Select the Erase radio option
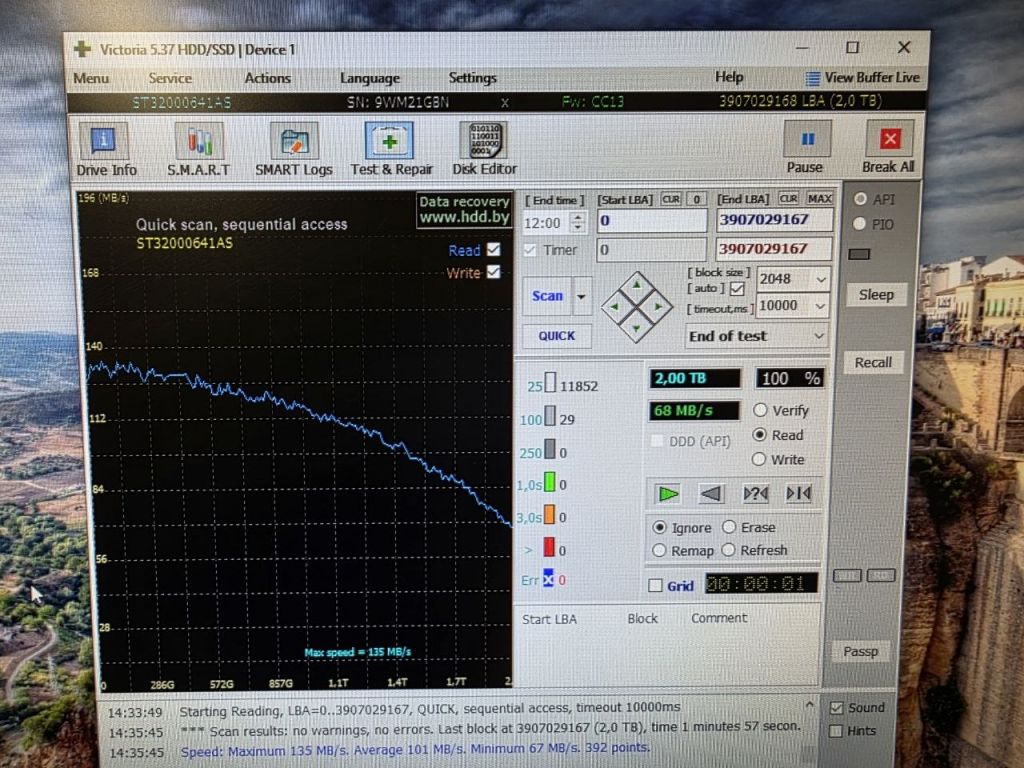This screenshot has height=768, width=1024. point(729,527)
